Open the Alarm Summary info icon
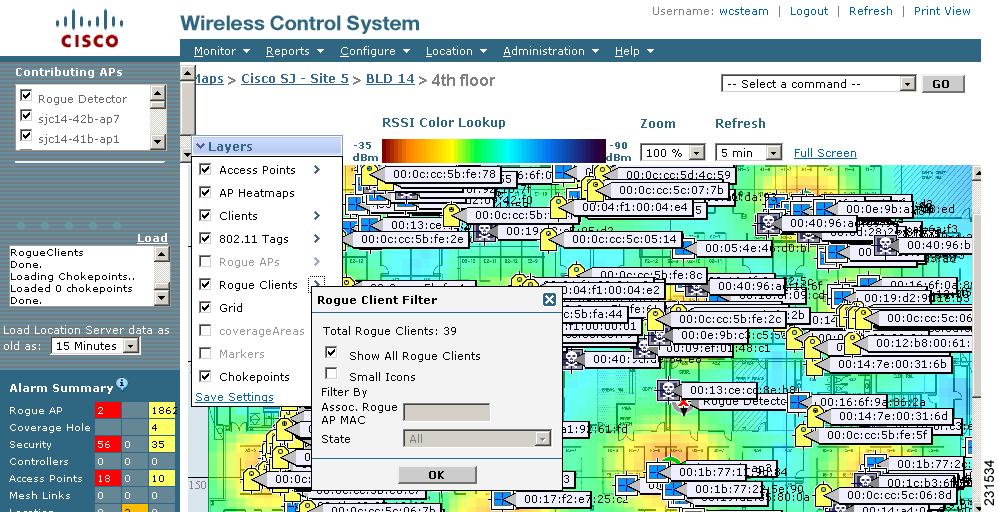The width and height of the screenshot is (998, 512). 122,384
